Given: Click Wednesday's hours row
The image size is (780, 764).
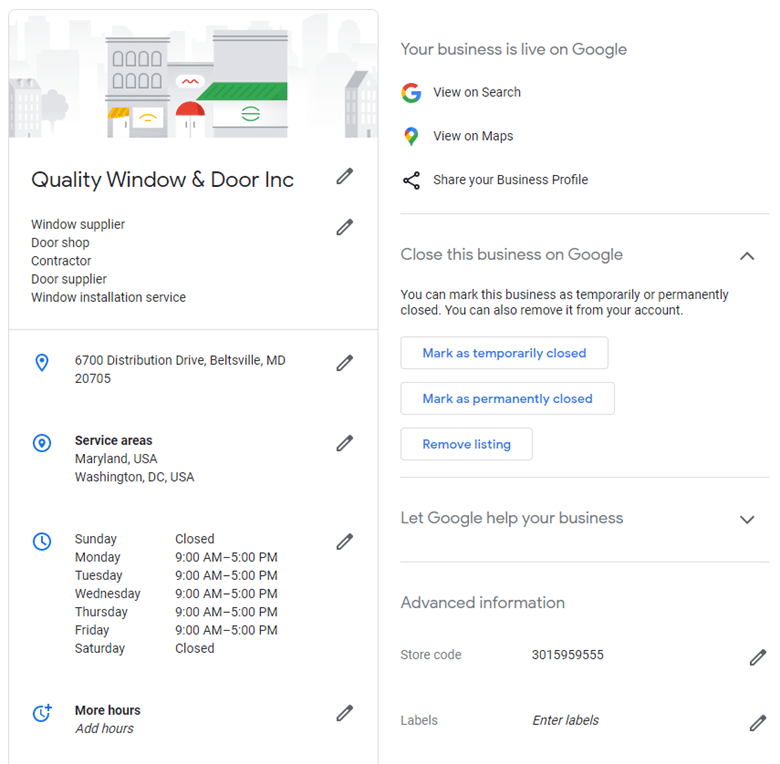Looking at the screenshot, I should coord(176,594).
